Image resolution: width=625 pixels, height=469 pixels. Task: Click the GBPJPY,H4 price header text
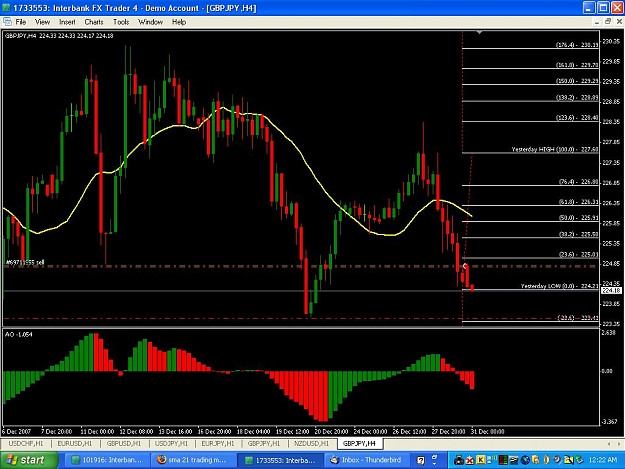pos(59,35)
